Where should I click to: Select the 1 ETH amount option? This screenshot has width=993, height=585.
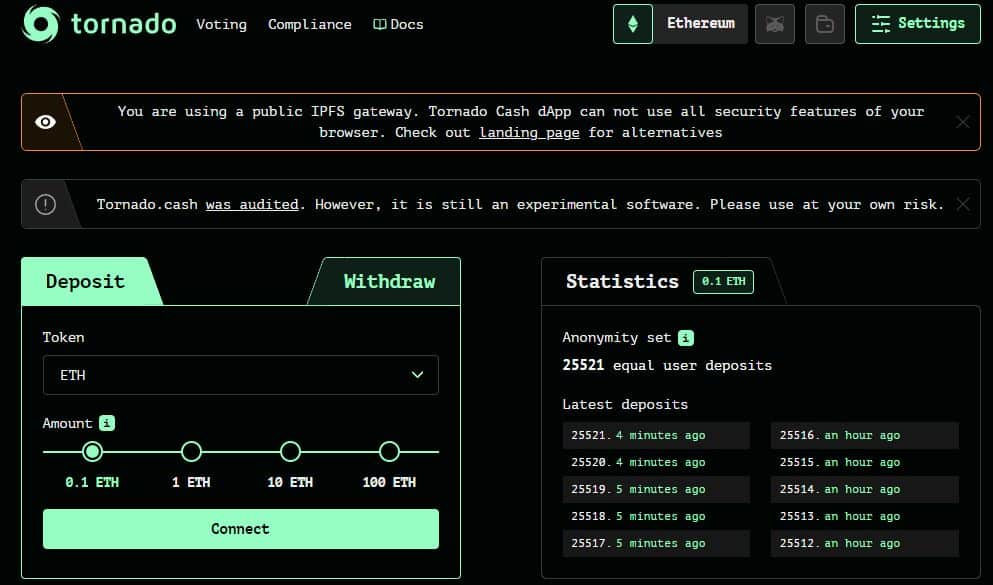(191, 451)
